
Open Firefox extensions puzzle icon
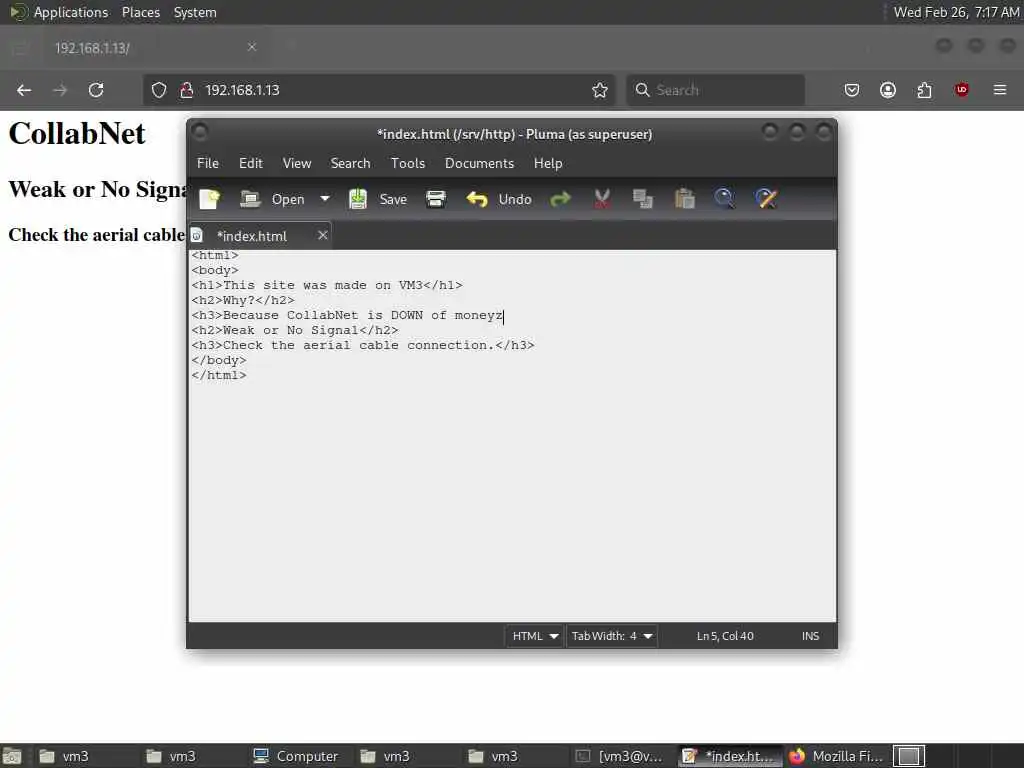925,90
